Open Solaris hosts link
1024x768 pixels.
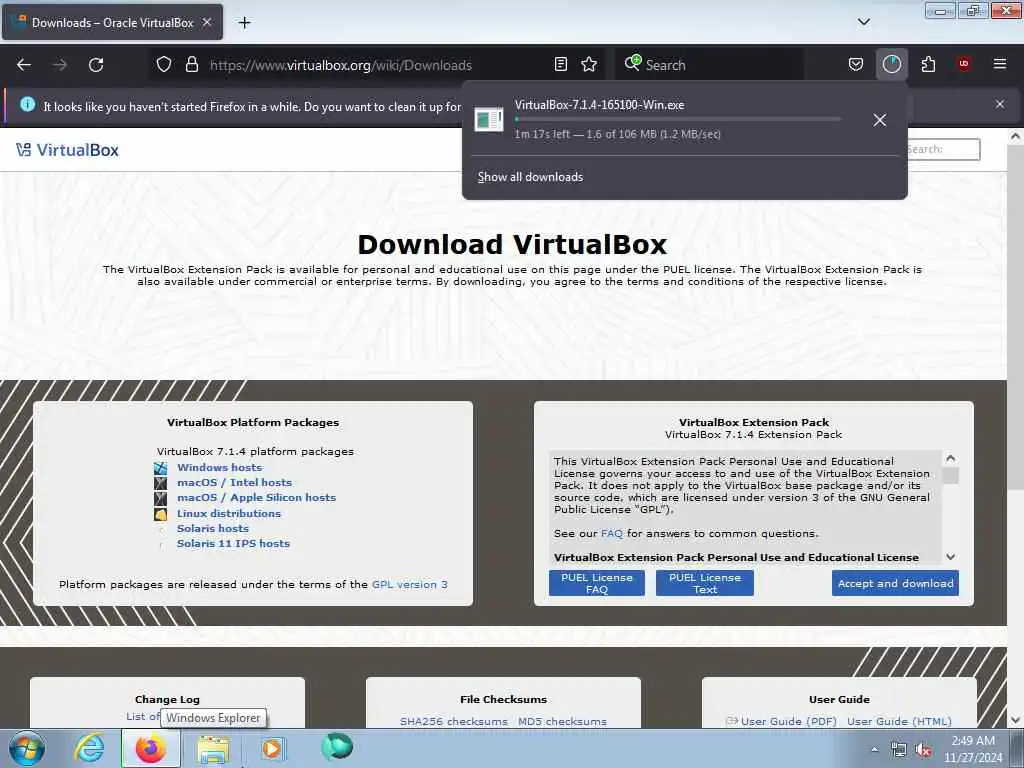[213, 528]
